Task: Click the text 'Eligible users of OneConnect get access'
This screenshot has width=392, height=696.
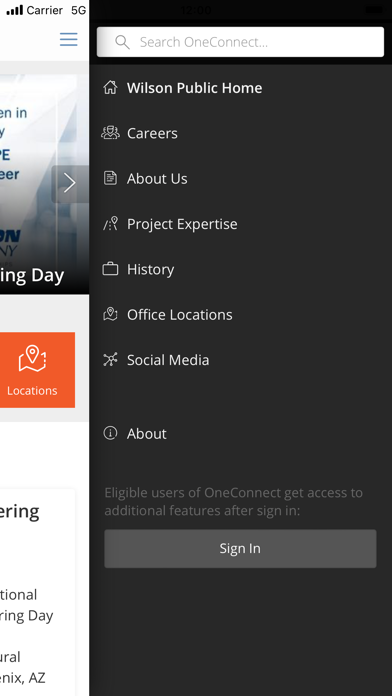Action: 234,493
